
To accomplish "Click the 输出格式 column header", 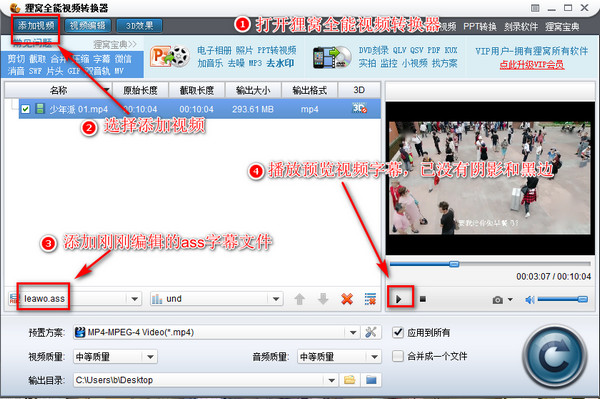I will click(x=310, y=90).
